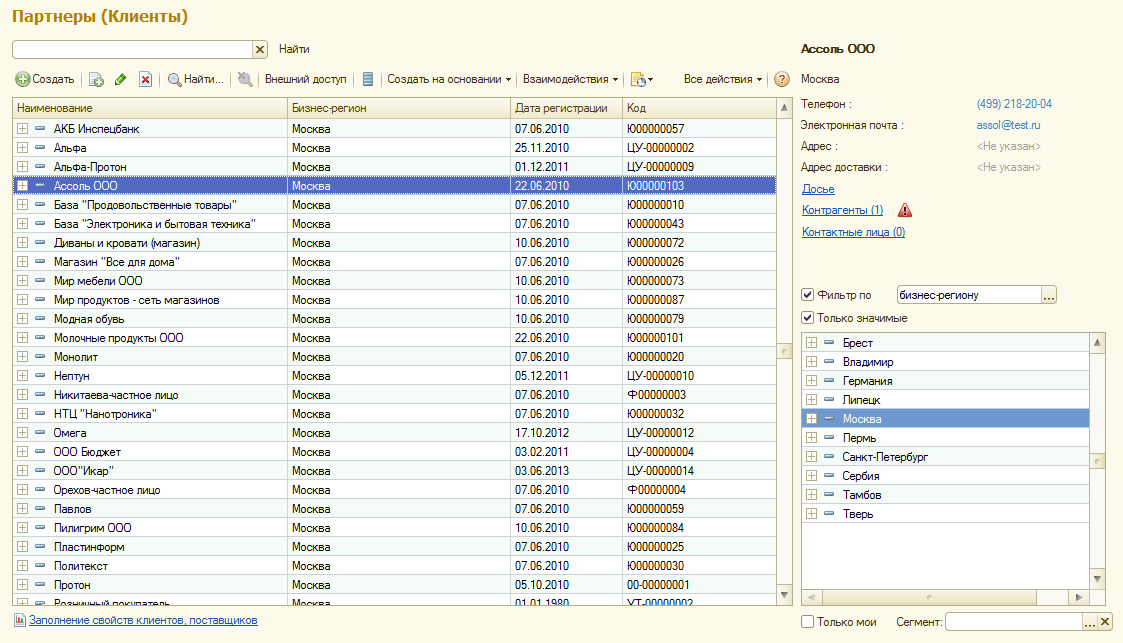Open help via the question mark icon
This screenshot has width=1123, height=643.
pos(782,79)
